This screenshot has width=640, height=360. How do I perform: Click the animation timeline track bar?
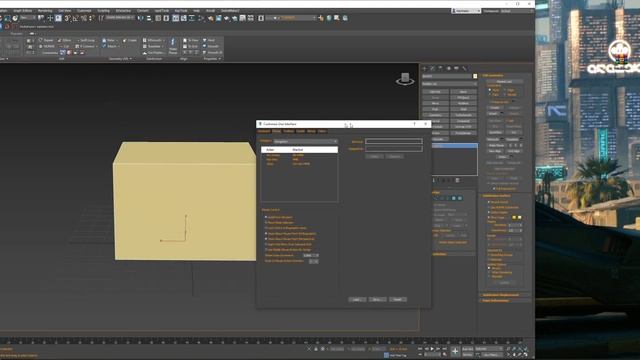point(261,340)
